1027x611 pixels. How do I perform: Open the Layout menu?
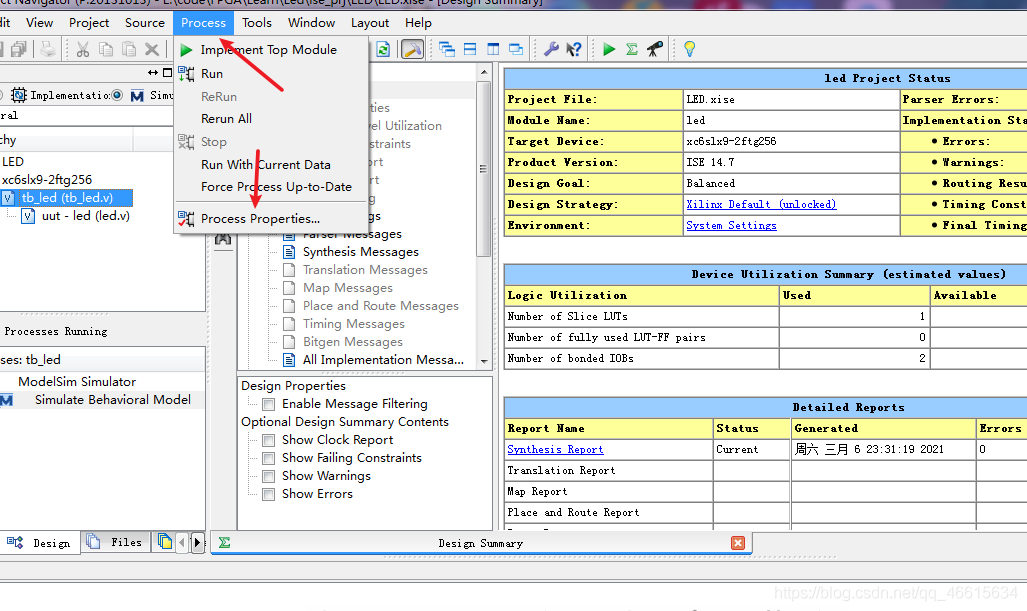370,23
